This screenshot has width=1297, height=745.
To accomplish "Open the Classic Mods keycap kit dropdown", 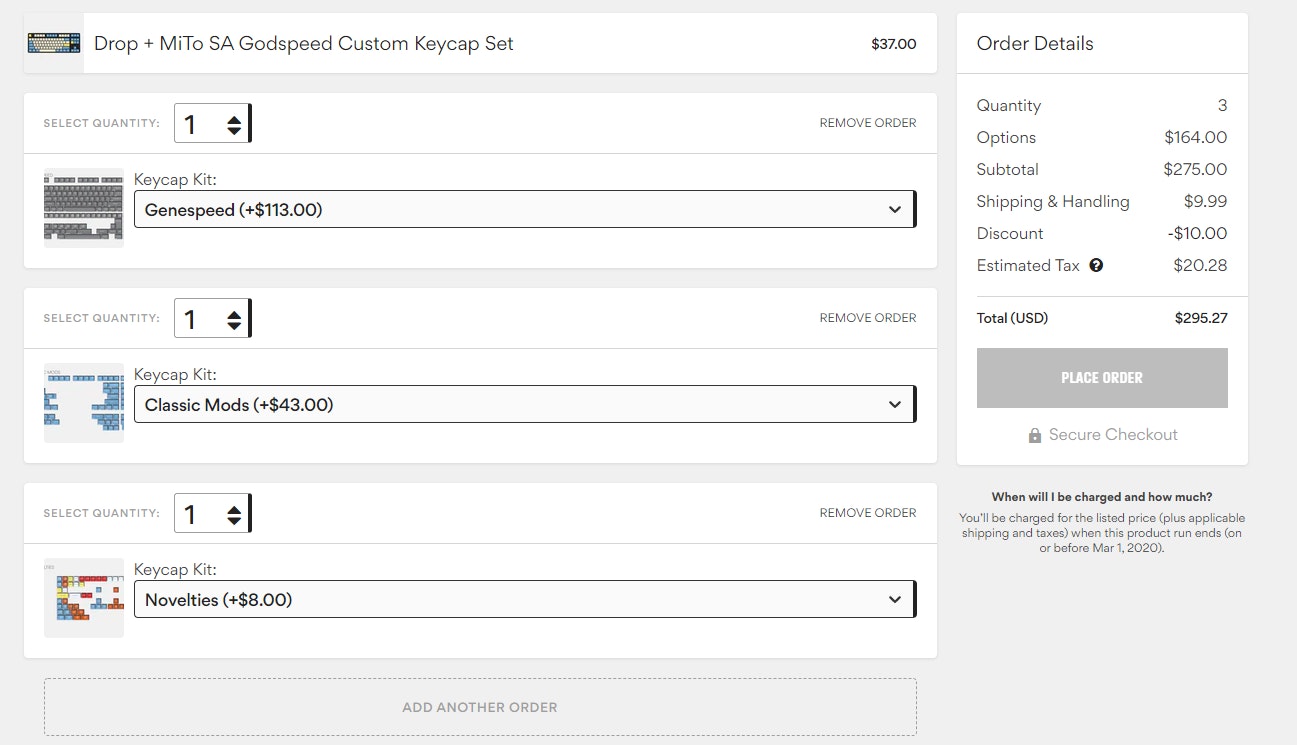I will (524, 405).
